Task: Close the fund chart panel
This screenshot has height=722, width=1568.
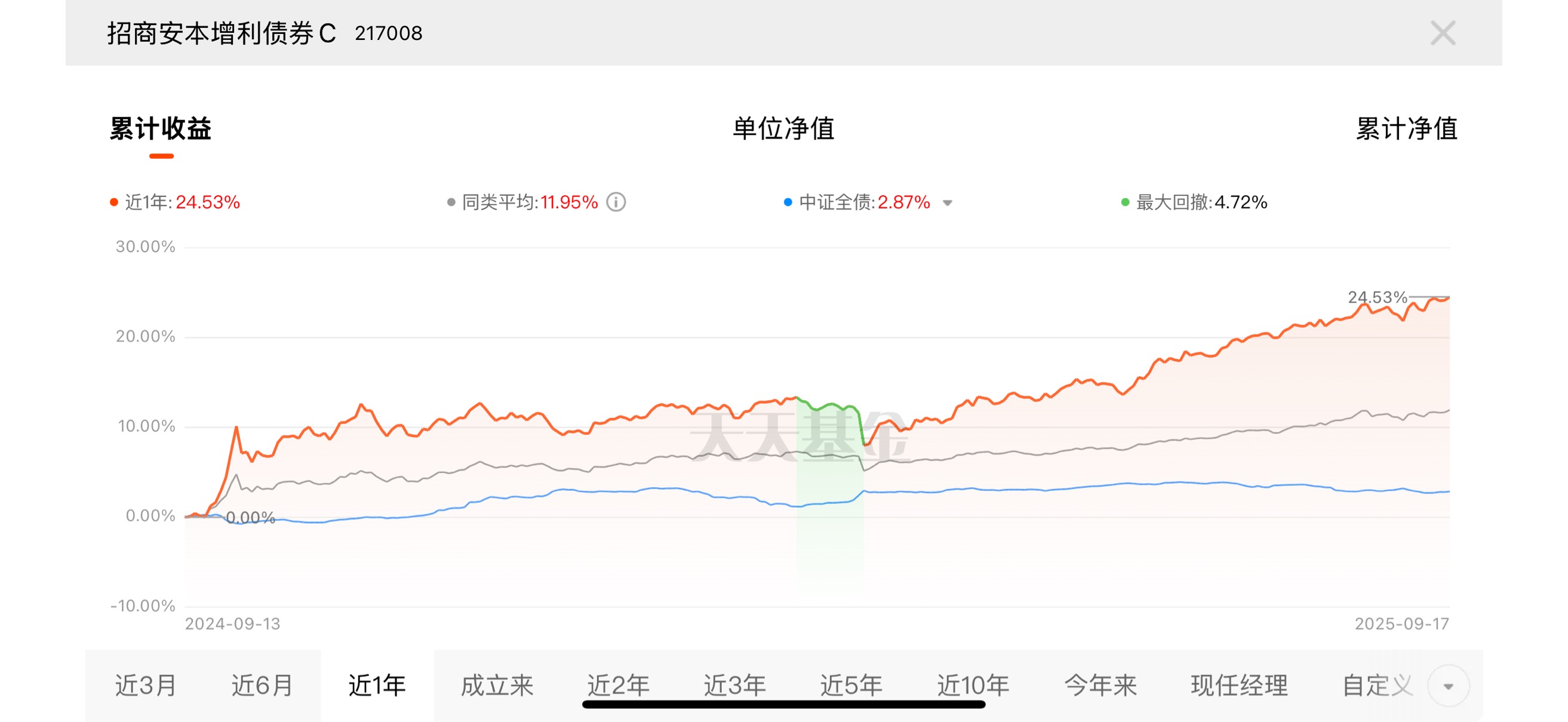Action: pyautogui.click(x=1443, y=33)
